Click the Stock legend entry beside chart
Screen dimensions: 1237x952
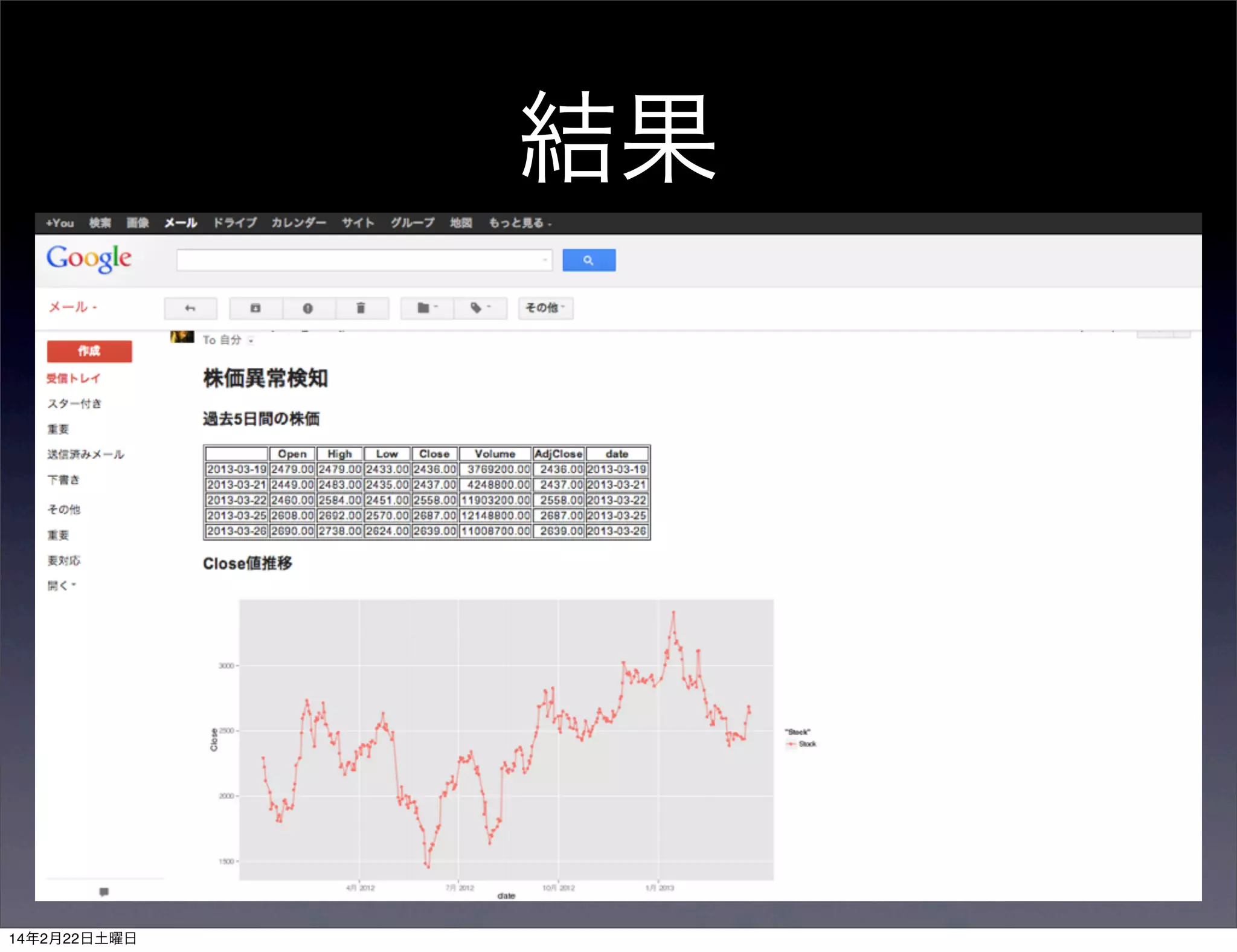click(x=801, y=744)
